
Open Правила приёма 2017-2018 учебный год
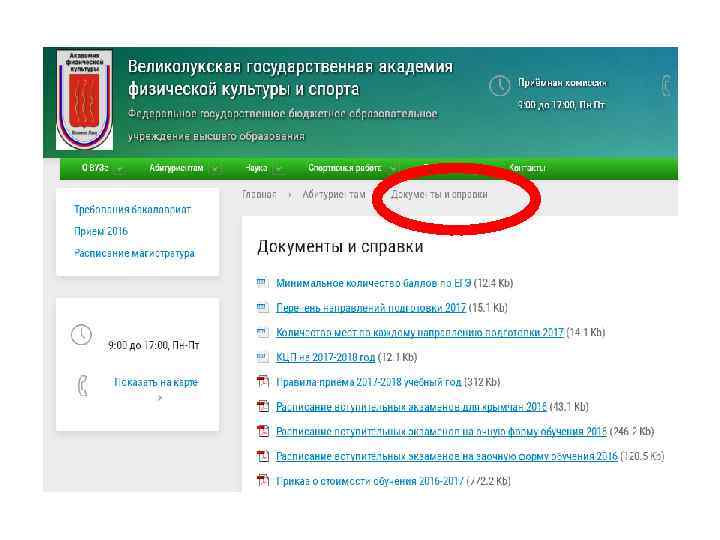click(x=368, y=382)
